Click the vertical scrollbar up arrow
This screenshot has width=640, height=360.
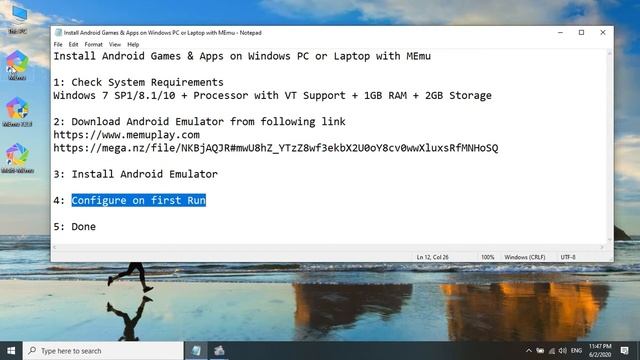610,53
